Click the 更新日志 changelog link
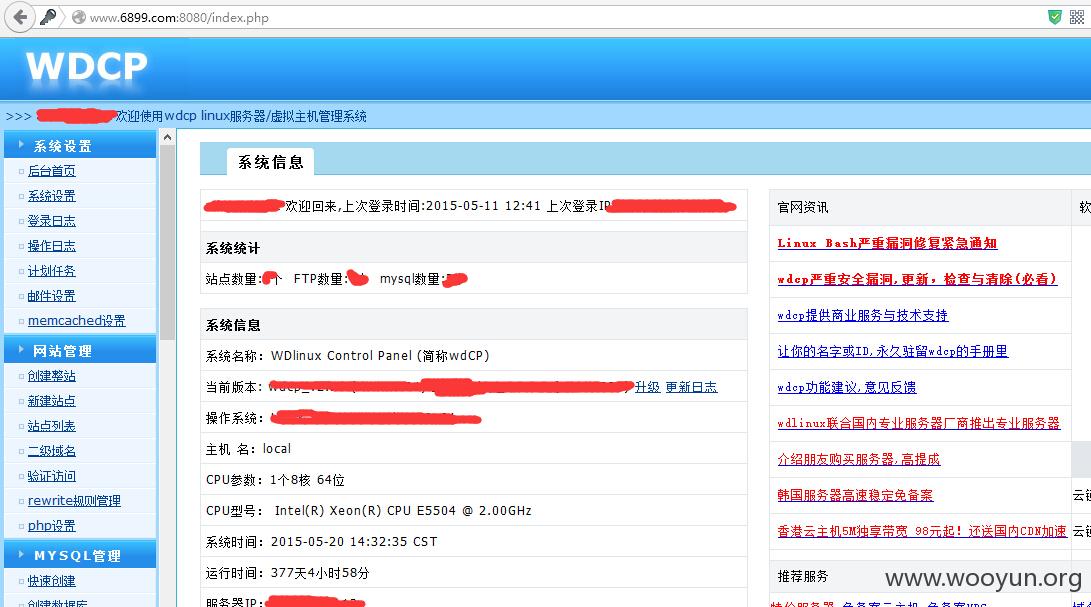 (691, 387)
